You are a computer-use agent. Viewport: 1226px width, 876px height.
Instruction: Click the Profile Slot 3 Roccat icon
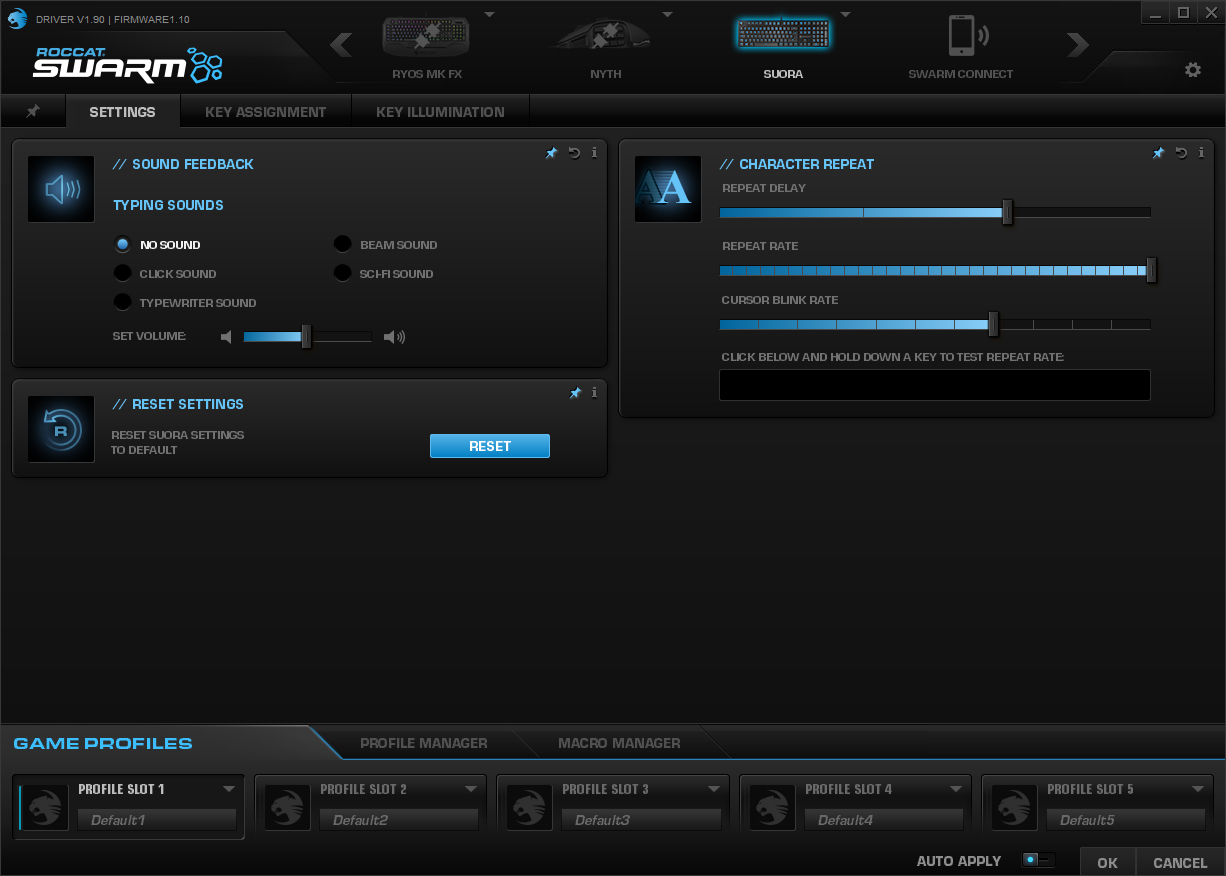531,807
